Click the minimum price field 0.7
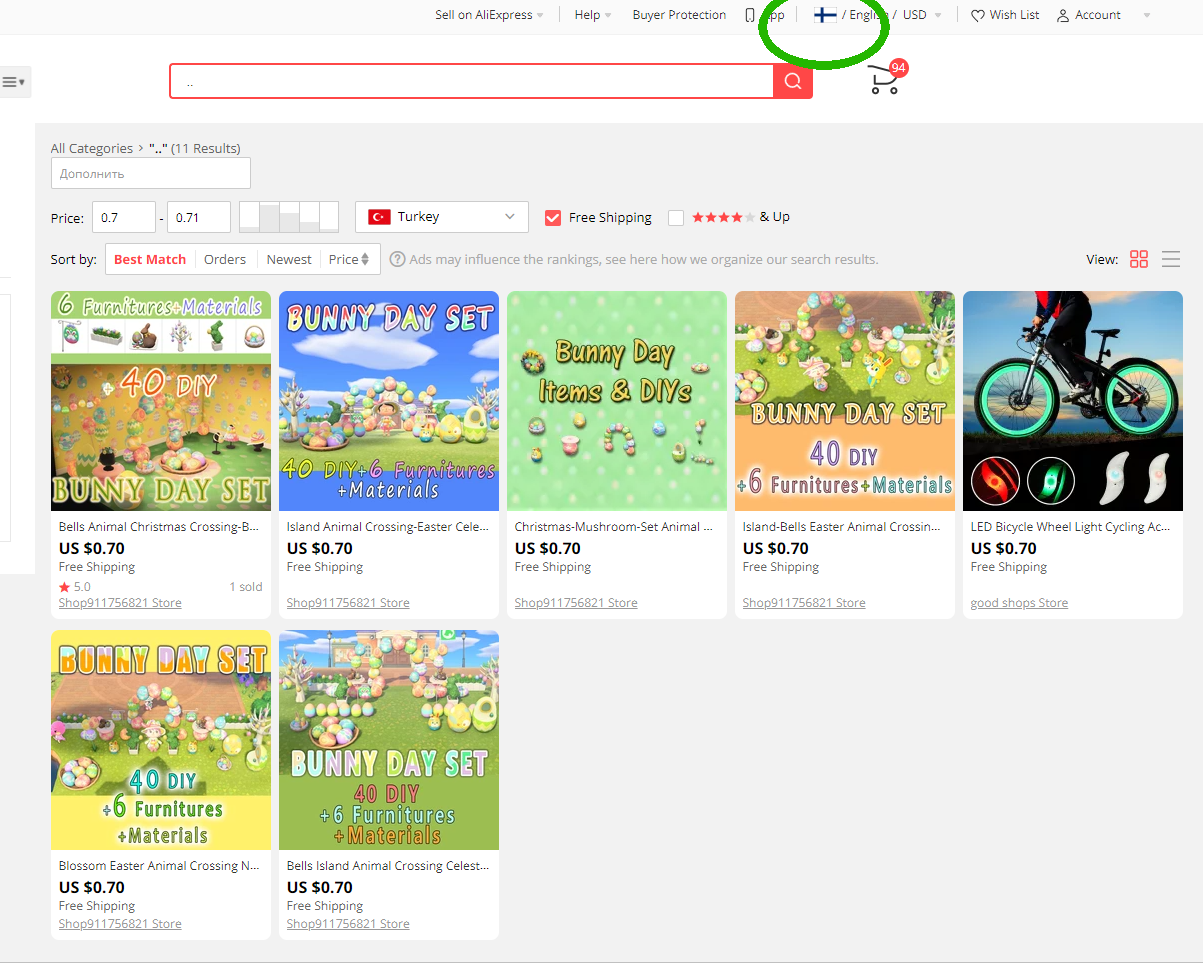The image size is (1203, 963). pyautogui.click(x=124, y=217)
